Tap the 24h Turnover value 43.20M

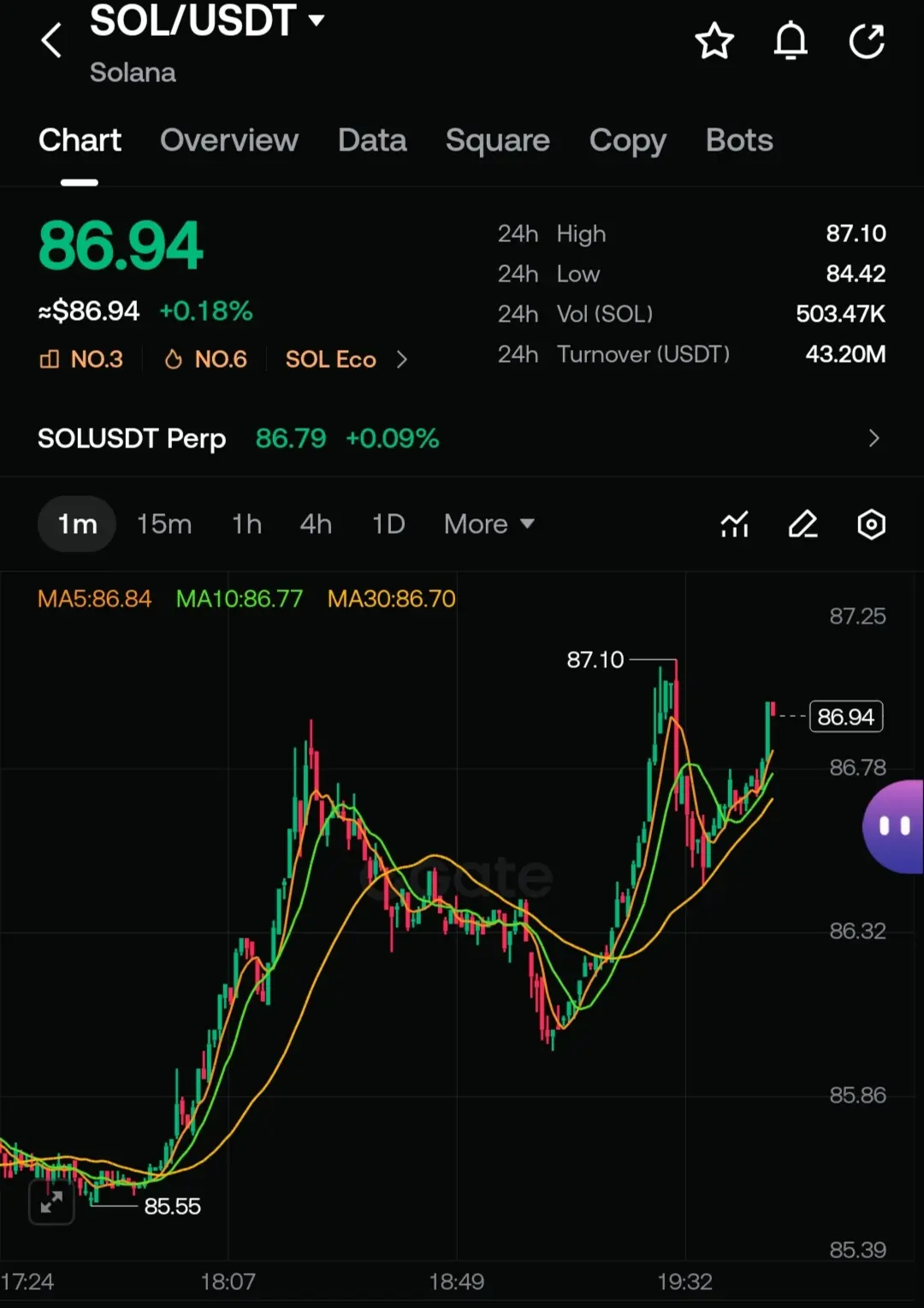point(845,354)
